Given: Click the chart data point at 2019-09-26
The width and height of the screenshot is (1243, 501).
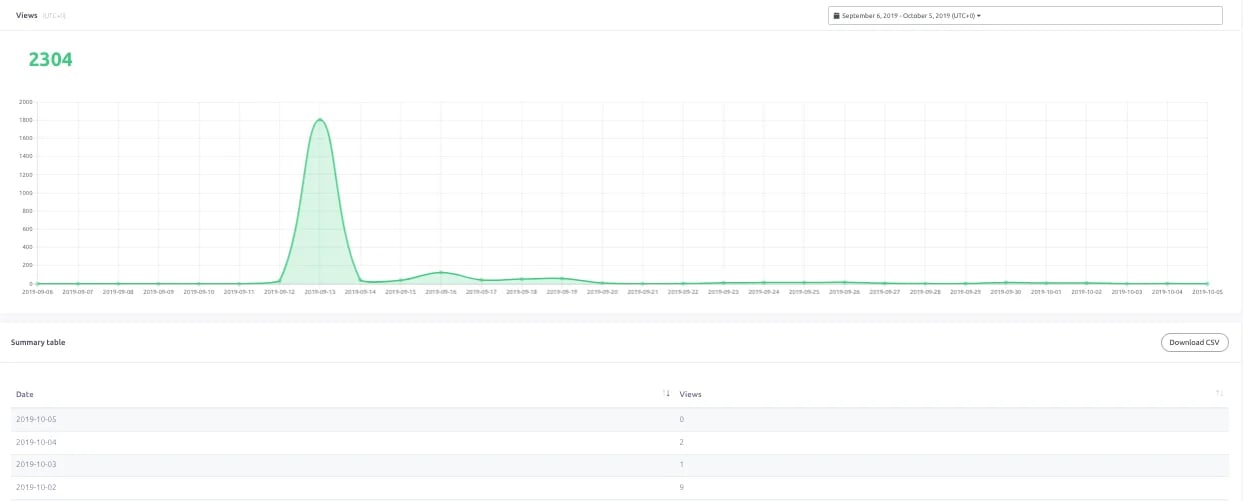Looking at the screenshot, I should tap(844, 282).
